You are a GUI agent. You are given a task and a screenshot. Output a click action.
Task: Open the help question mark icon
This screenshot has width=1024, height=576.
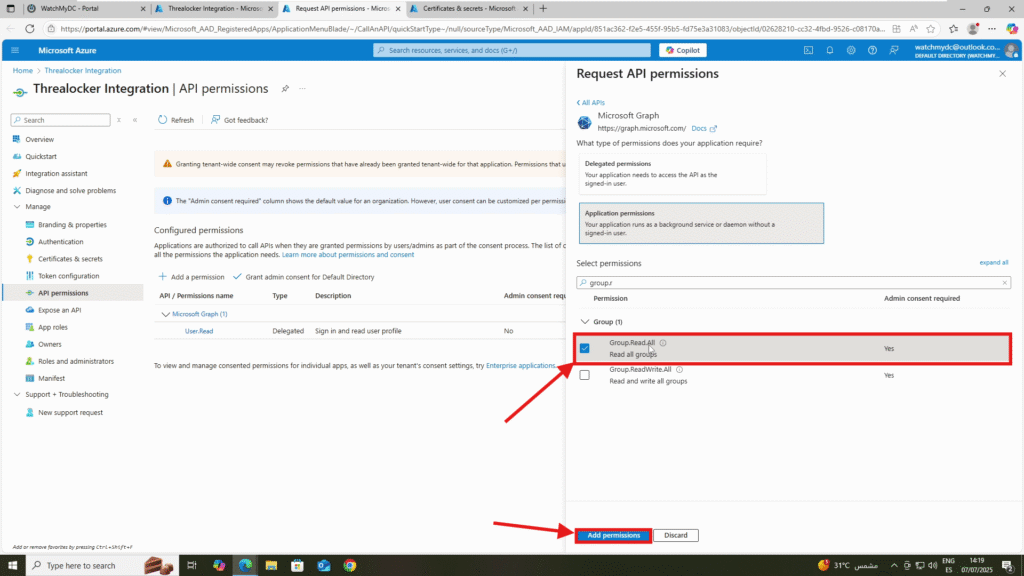(x=872, y=50)
